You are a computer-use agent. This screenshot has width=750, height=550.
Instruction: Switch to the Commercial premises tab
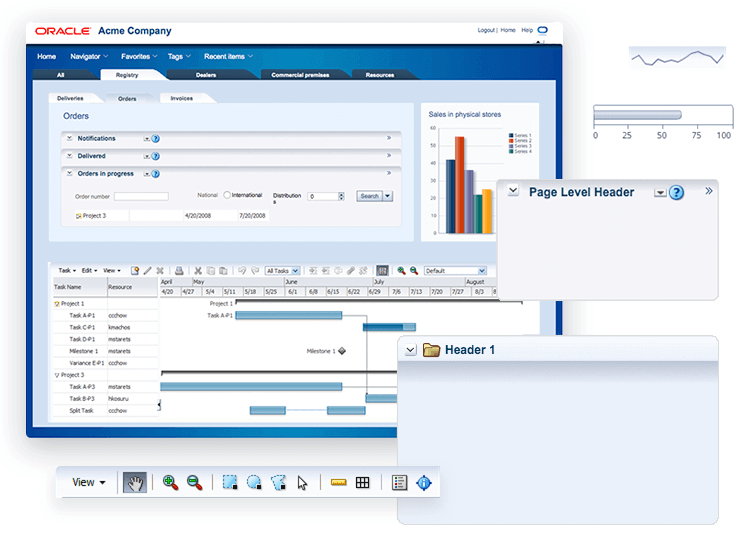(x=300, y=75)
